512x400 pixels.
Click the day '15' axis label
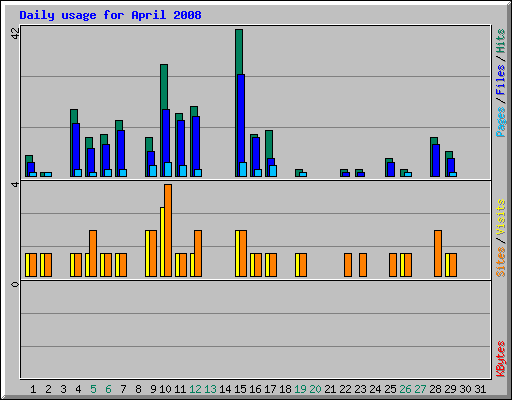click(x=240, y=389)
